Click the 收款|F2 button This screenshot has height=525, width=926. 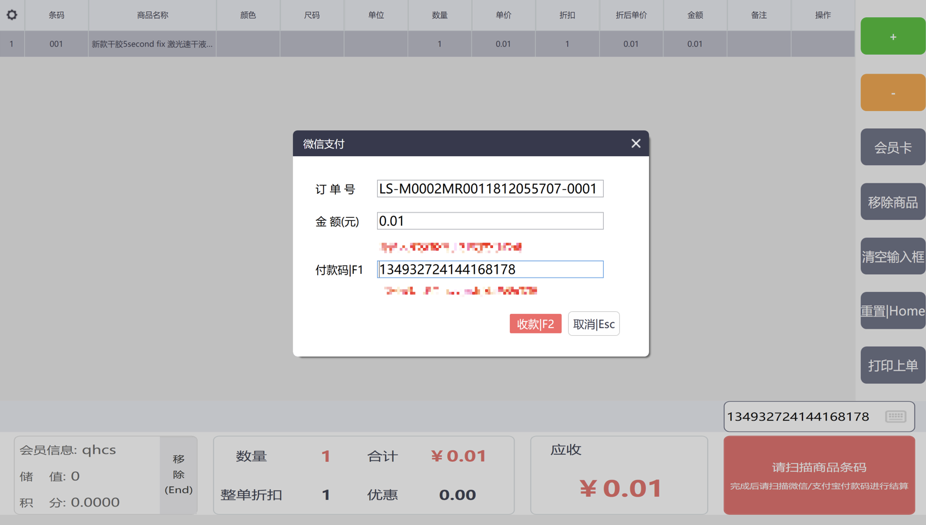click(x=535, y=324)
